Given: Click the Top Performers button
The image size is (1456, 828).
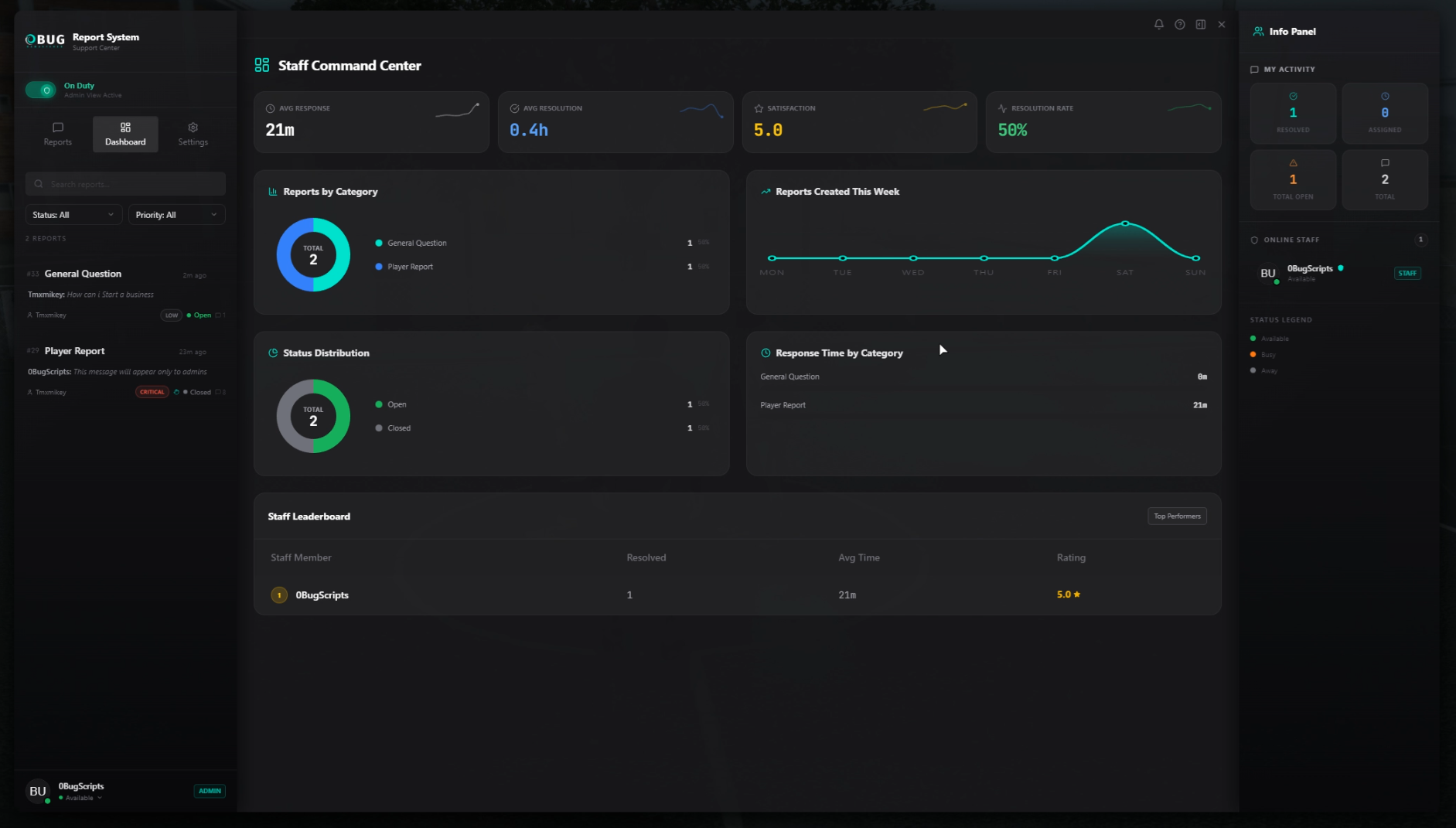Looking at the screenshot, I should click(x=1177, y=516).
